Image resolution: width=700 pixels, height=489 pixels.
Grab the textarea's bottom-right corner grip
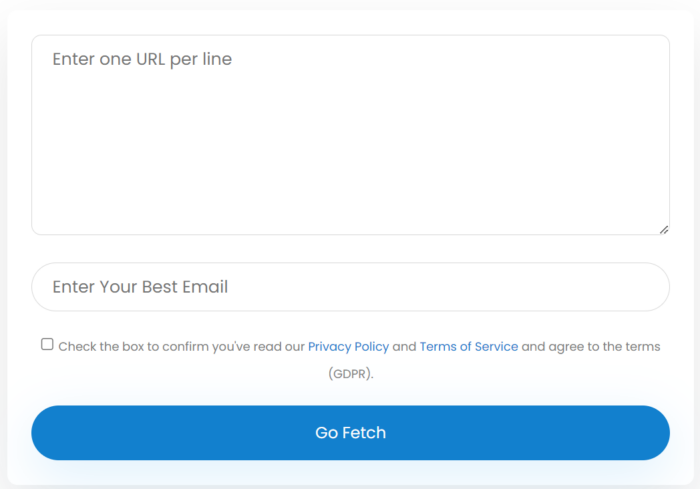(664, 229)
